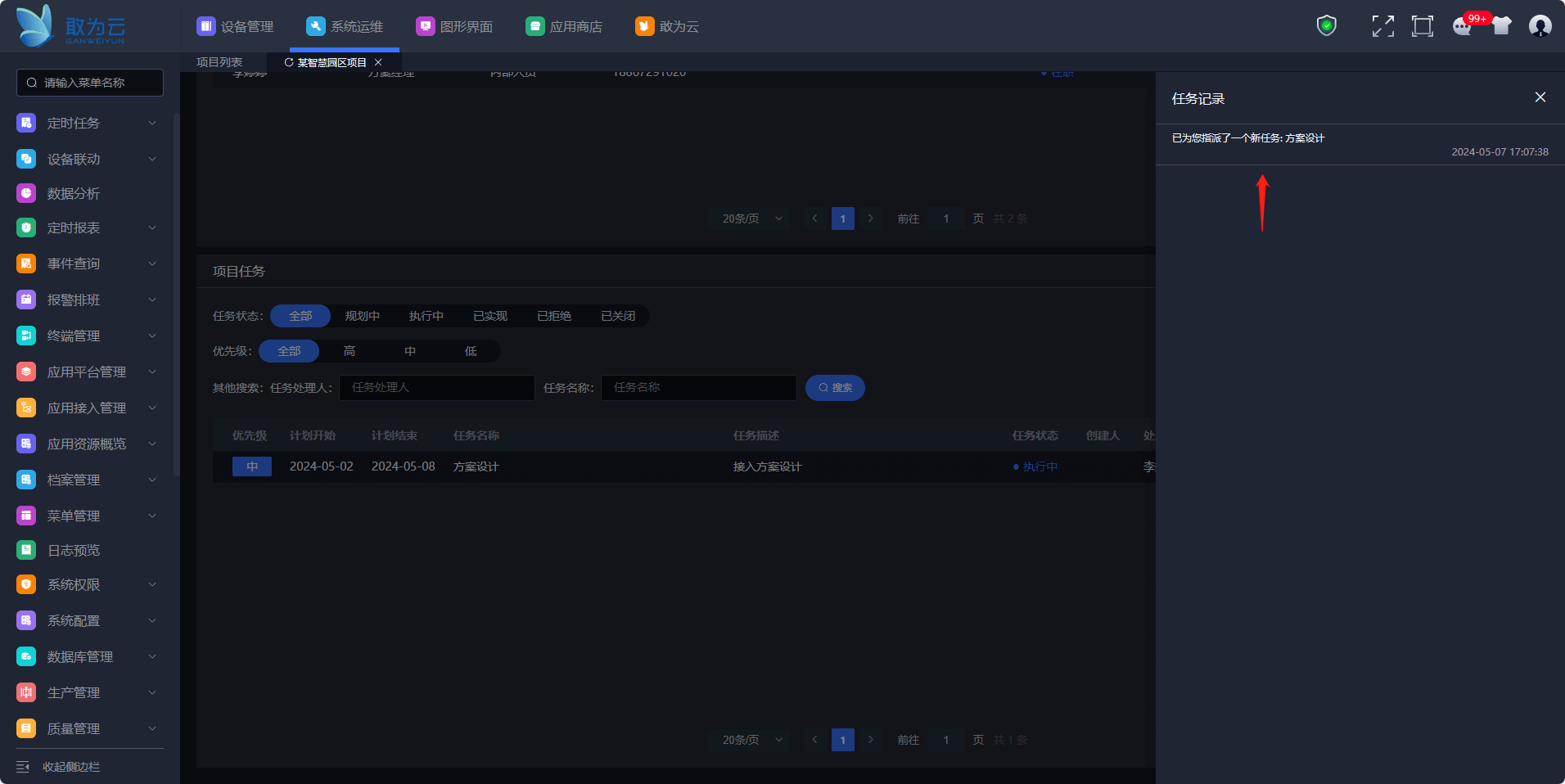Image resolution: width=1565 pixels, height=784 pixels.
Task: Enter fullscreen with the expand arrows icon
Action: coord(1382,26)
